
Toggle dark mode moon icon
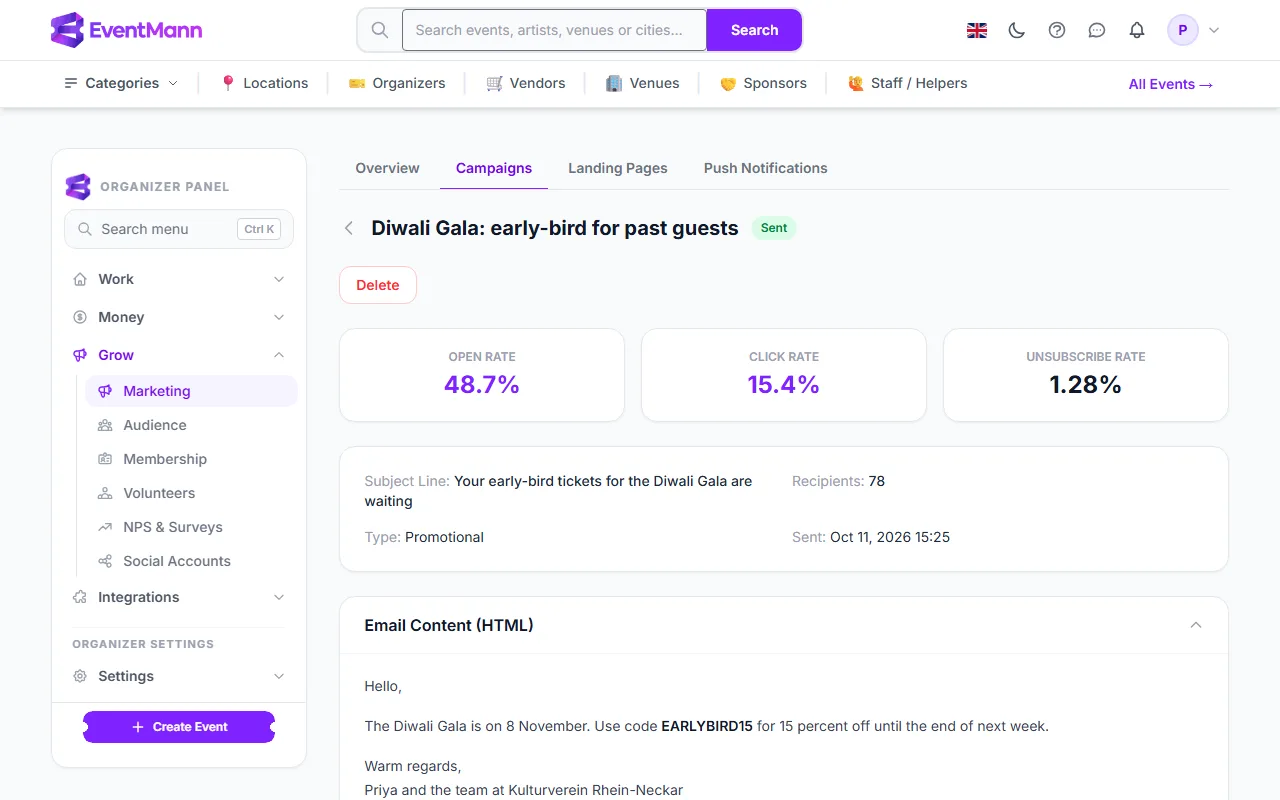[1017, 30]
